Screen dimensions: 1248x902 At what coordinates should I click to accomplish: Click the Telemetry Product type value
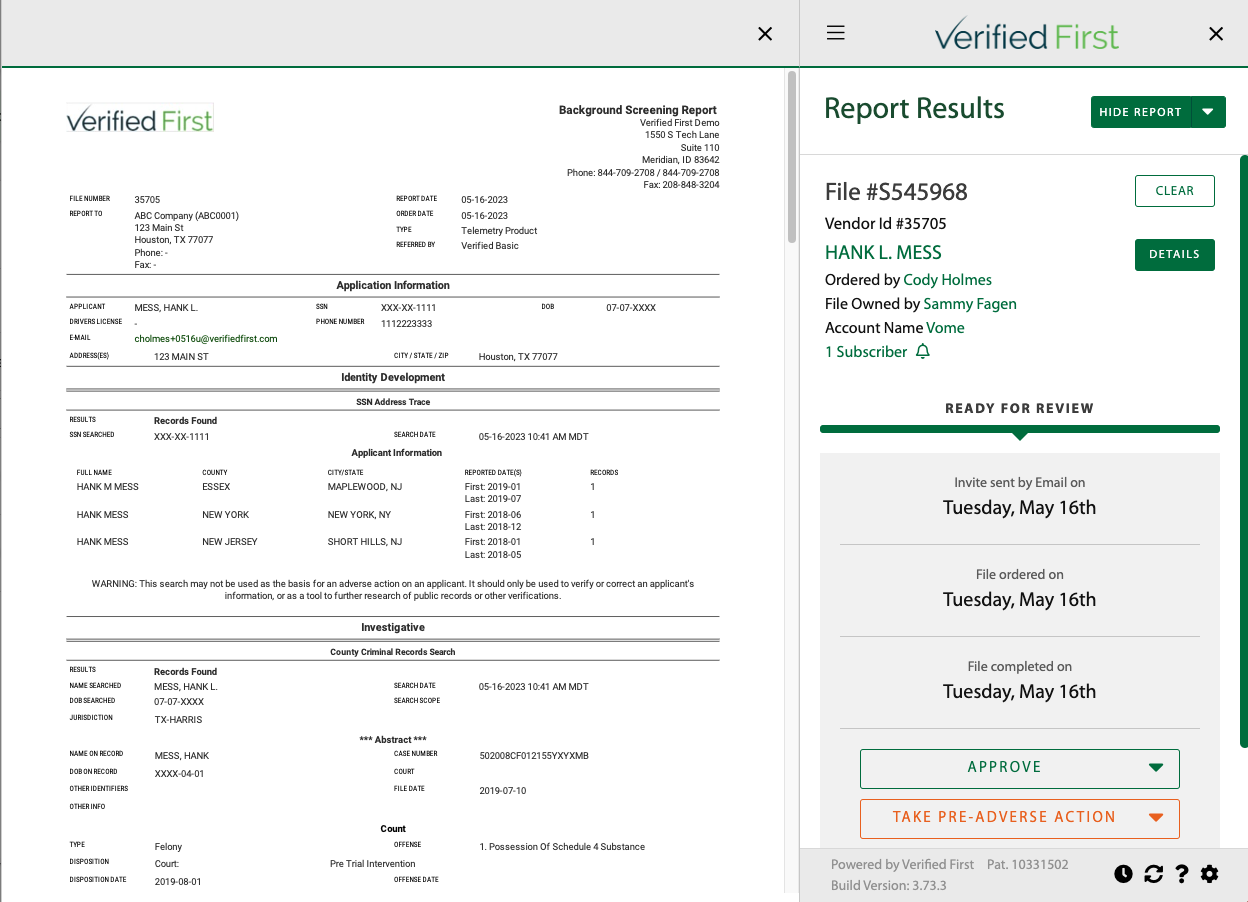[499, 231]
